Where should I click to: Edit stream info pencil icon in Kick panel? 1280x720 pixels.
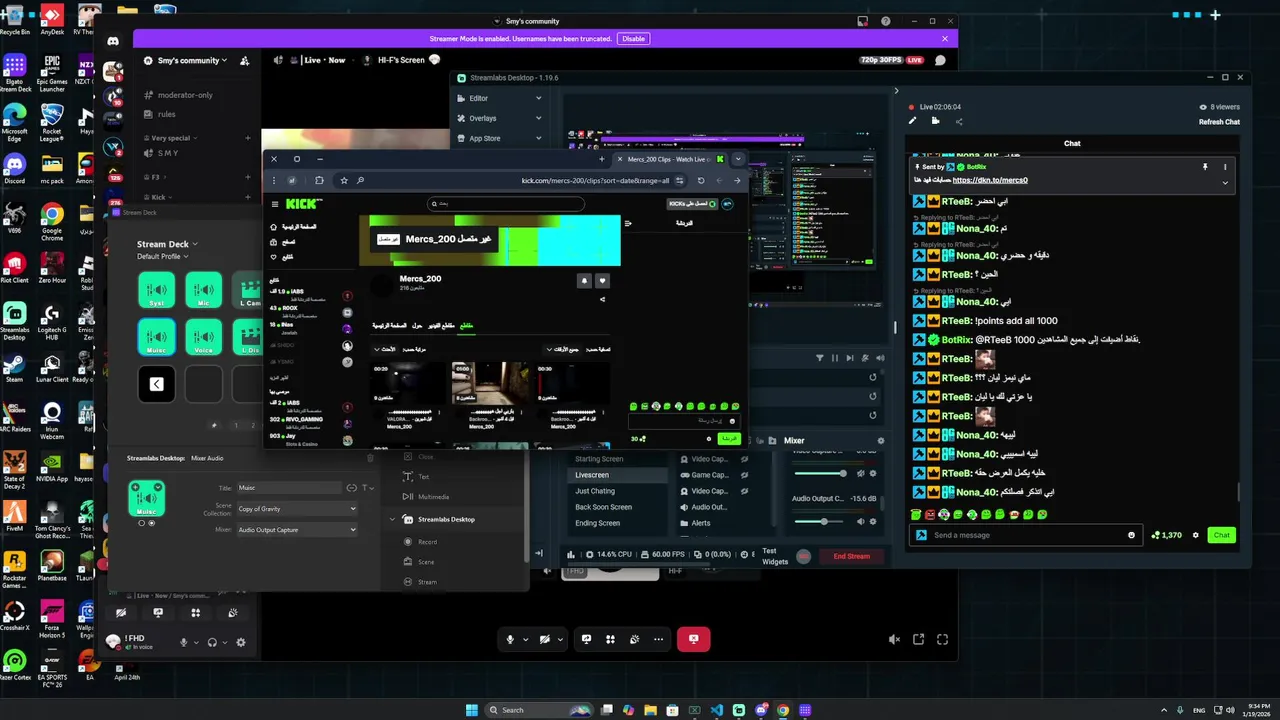point(912,121)
